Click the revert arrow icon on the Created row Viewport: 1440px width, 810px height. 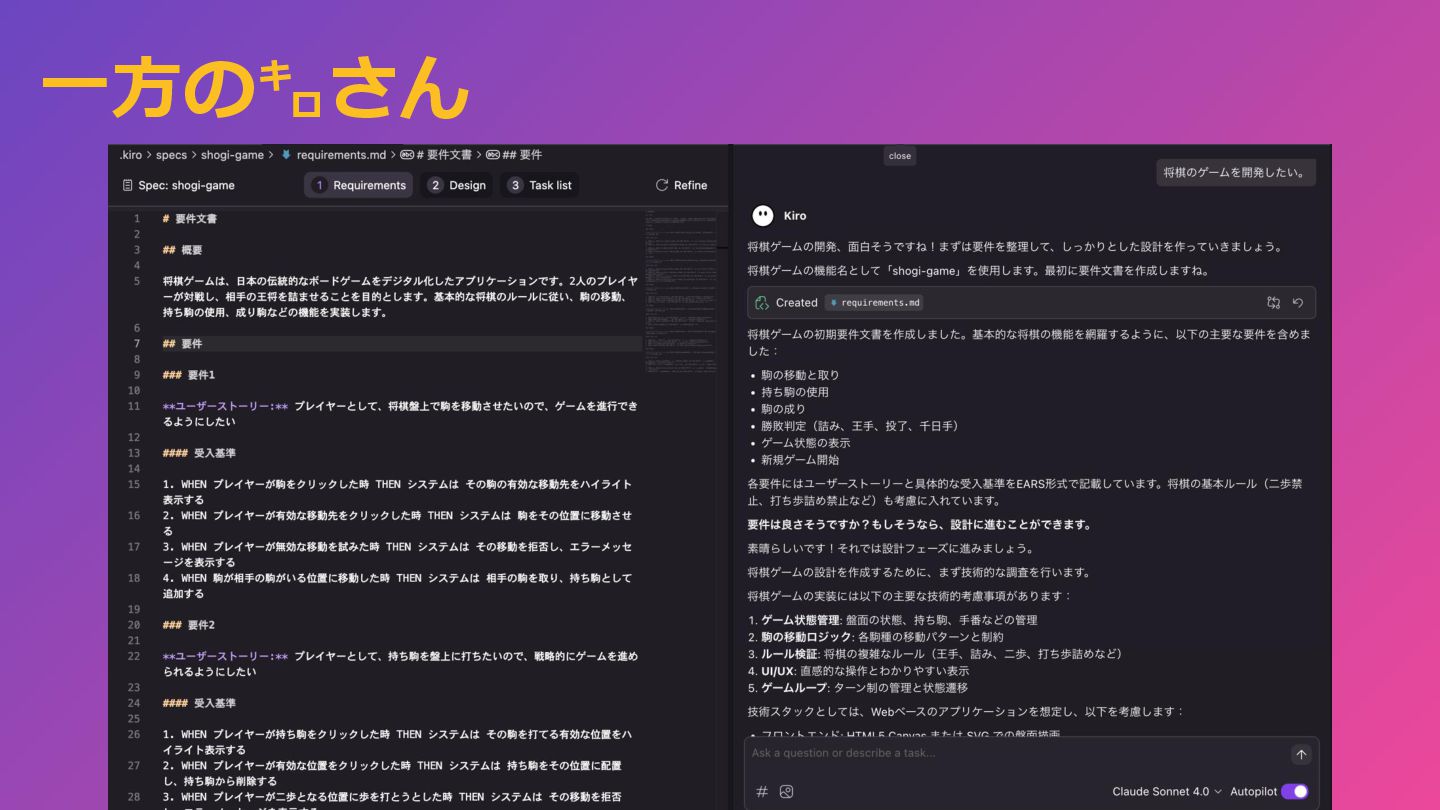point(1298,302)
